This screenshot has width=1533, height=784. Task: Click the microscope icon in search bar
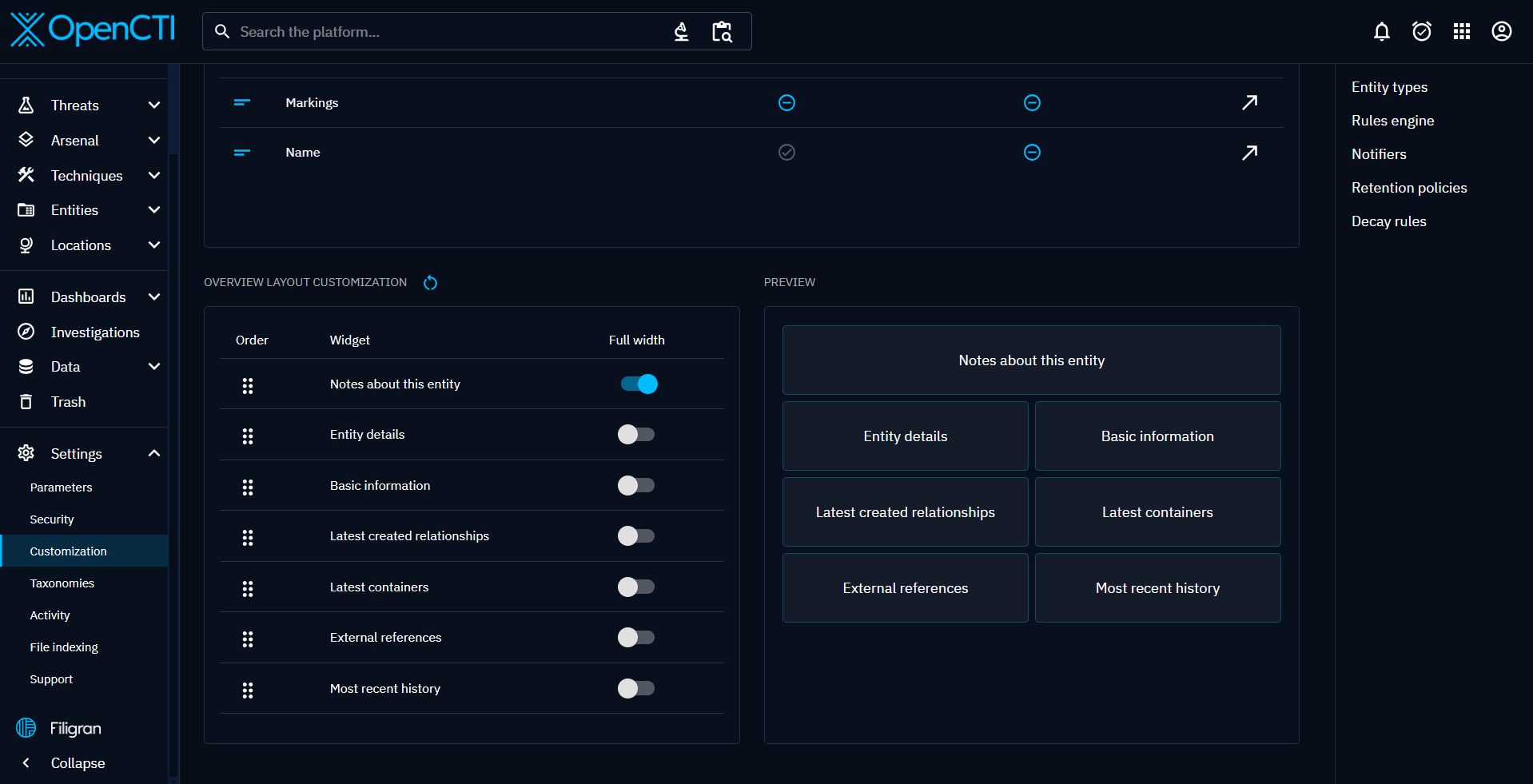tap(681, 32)
